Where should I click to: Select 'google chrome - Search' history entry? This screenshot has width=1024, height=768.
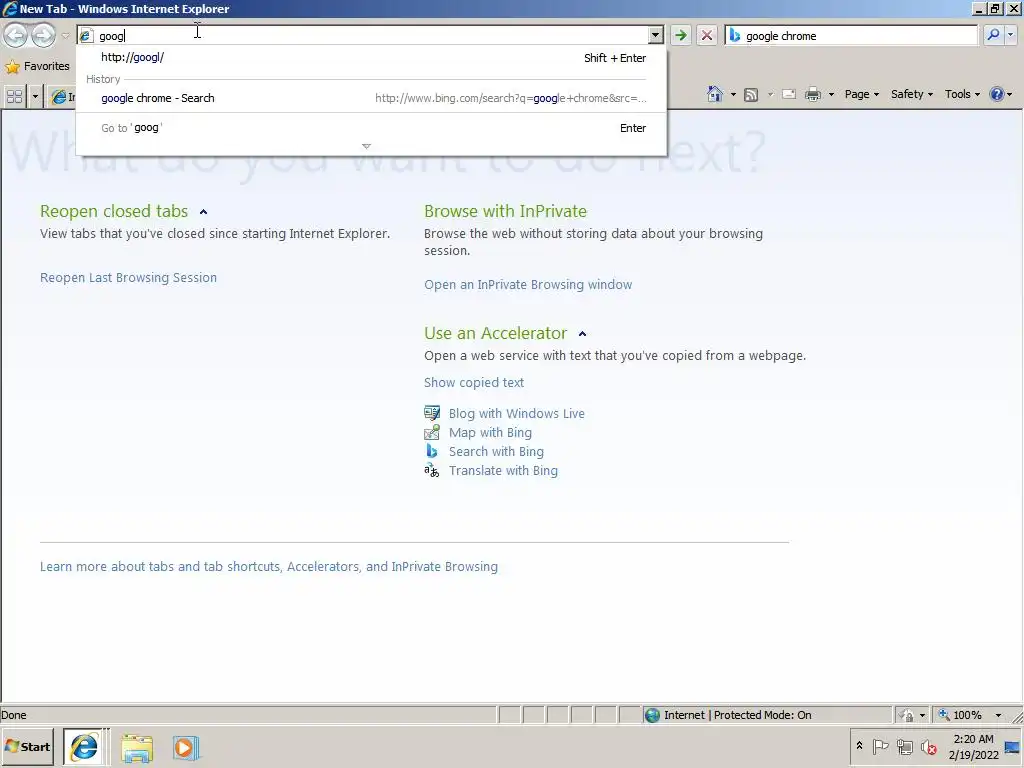[x=372, y=98]
